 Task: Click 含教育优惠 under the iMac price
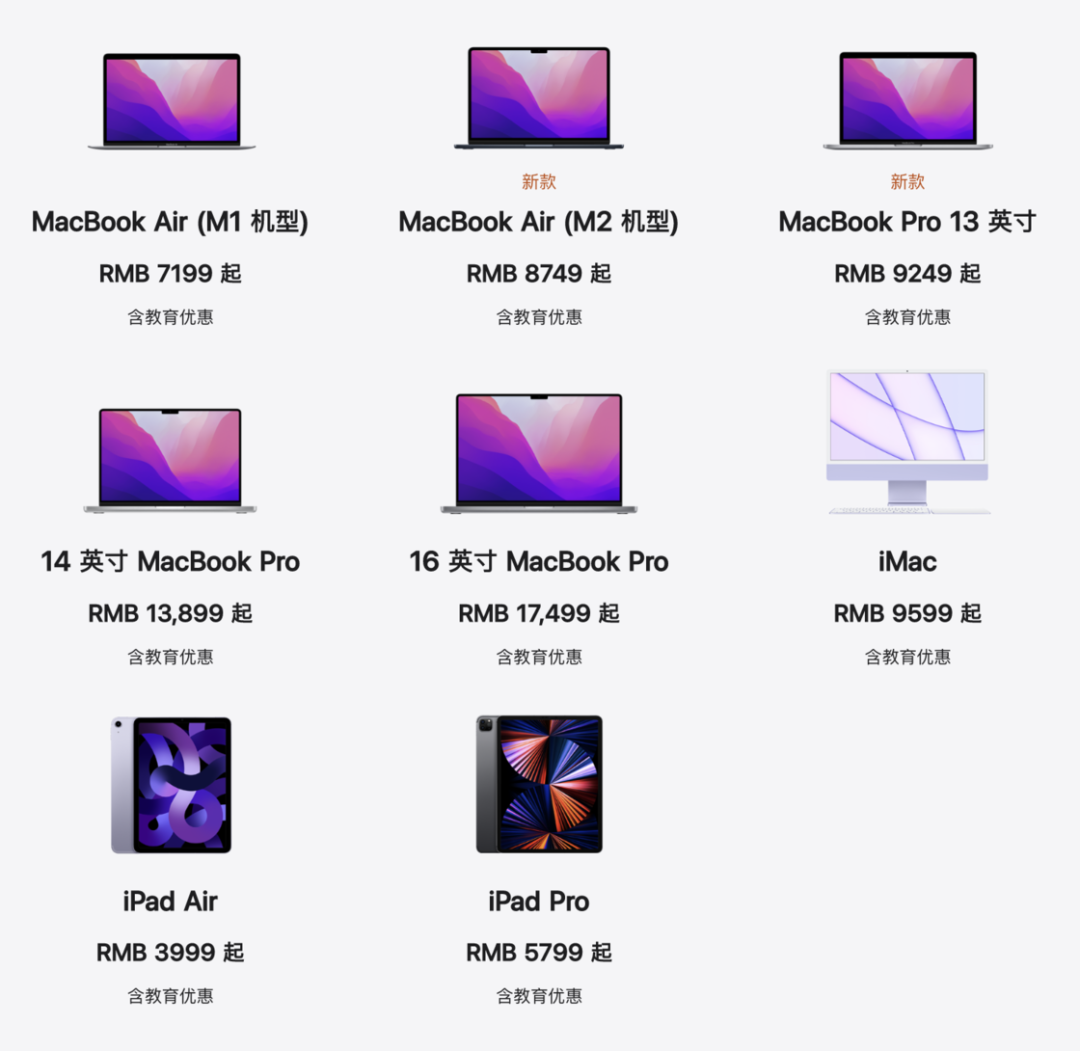tap(907, 657)
